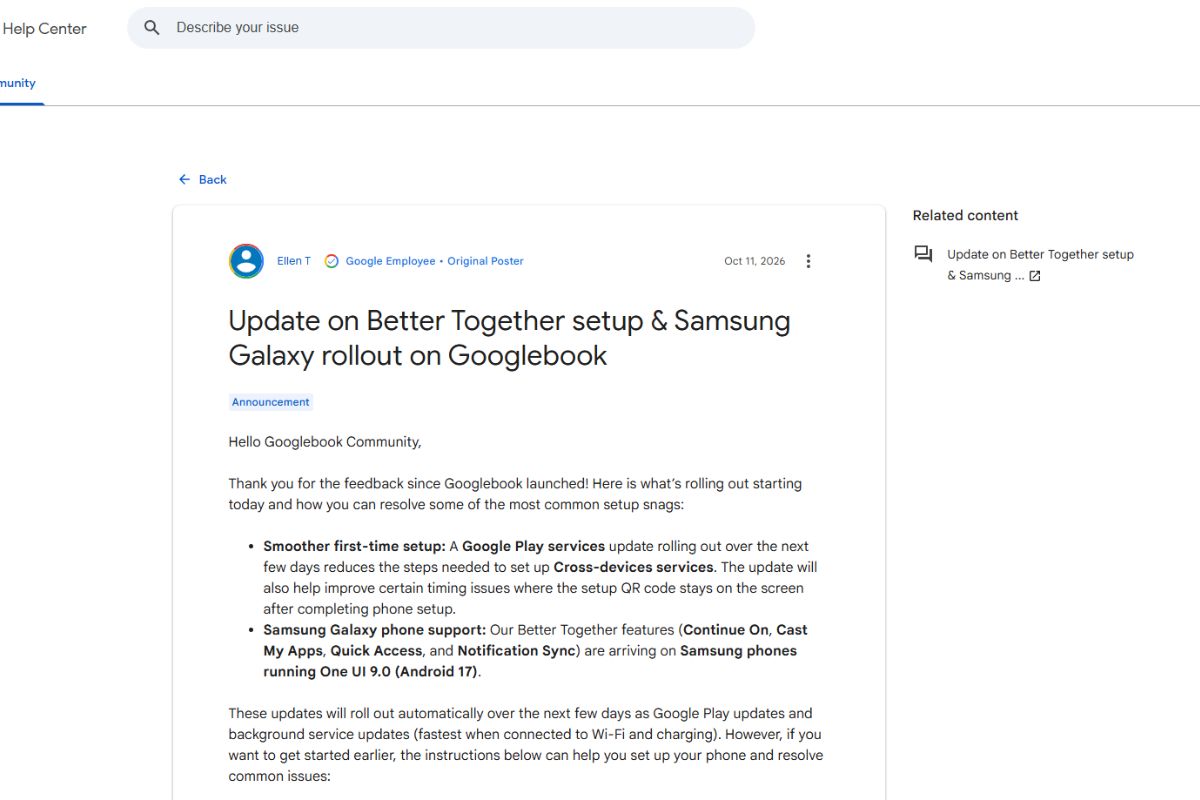Click the 'Hello Googlebook Community,' greeting

[325, 442]
